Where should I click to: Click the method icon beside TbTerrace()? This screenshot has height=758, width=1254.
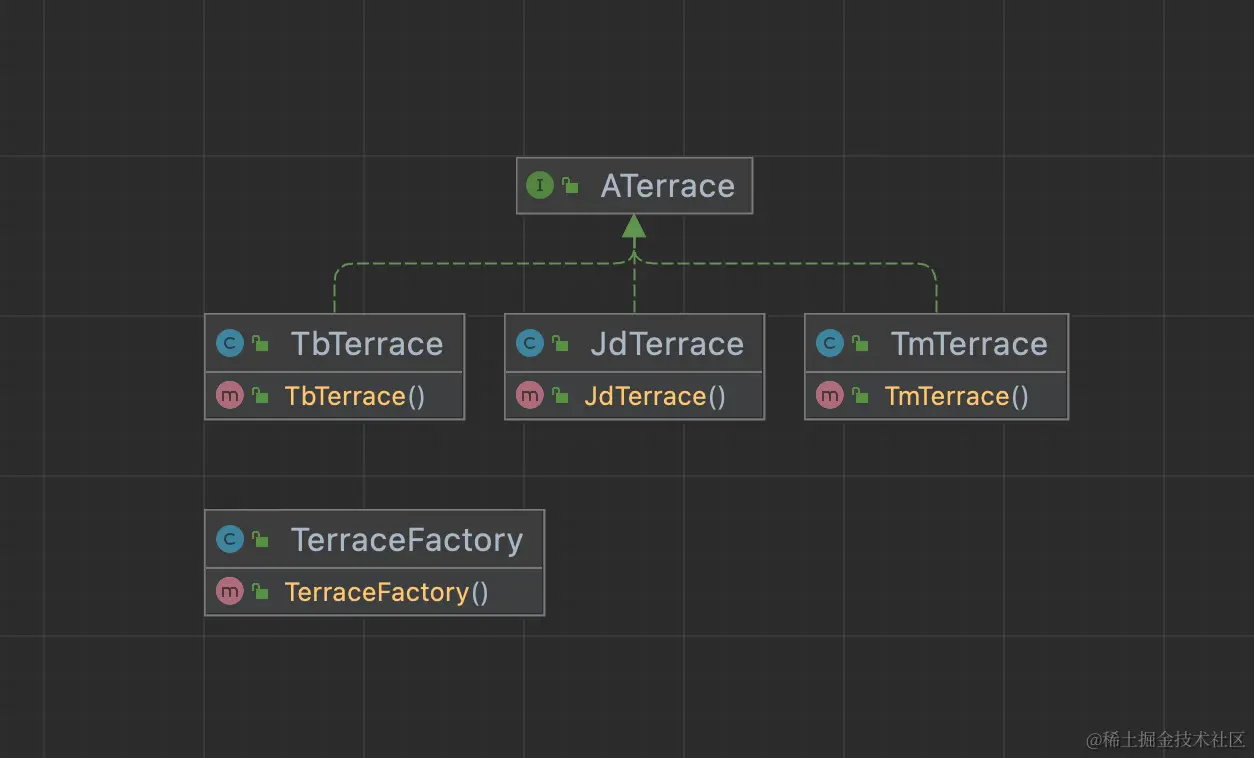pyautogui.click(x=229, y=396)
